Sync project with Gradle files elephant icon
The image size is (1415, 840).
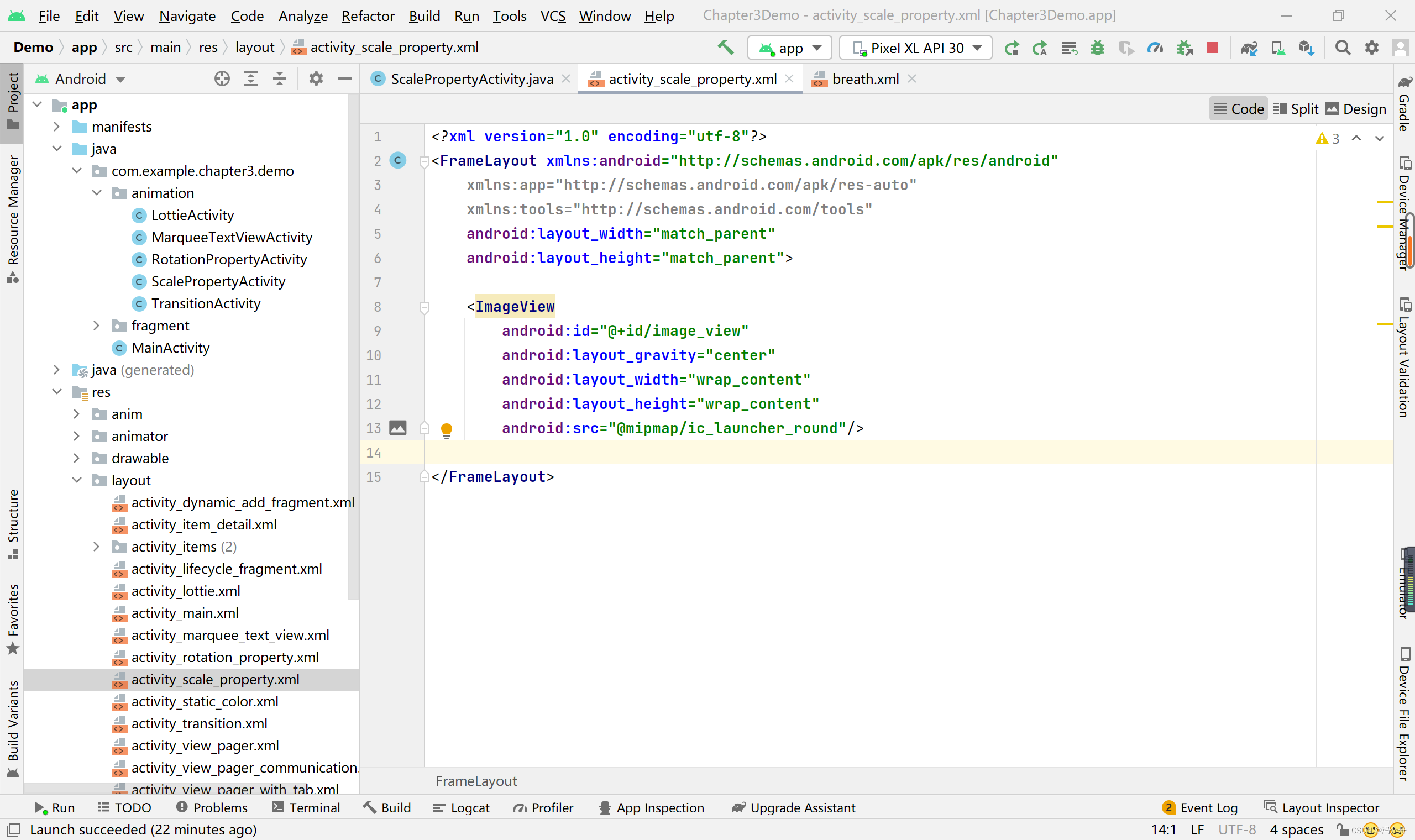point(1249,48)
